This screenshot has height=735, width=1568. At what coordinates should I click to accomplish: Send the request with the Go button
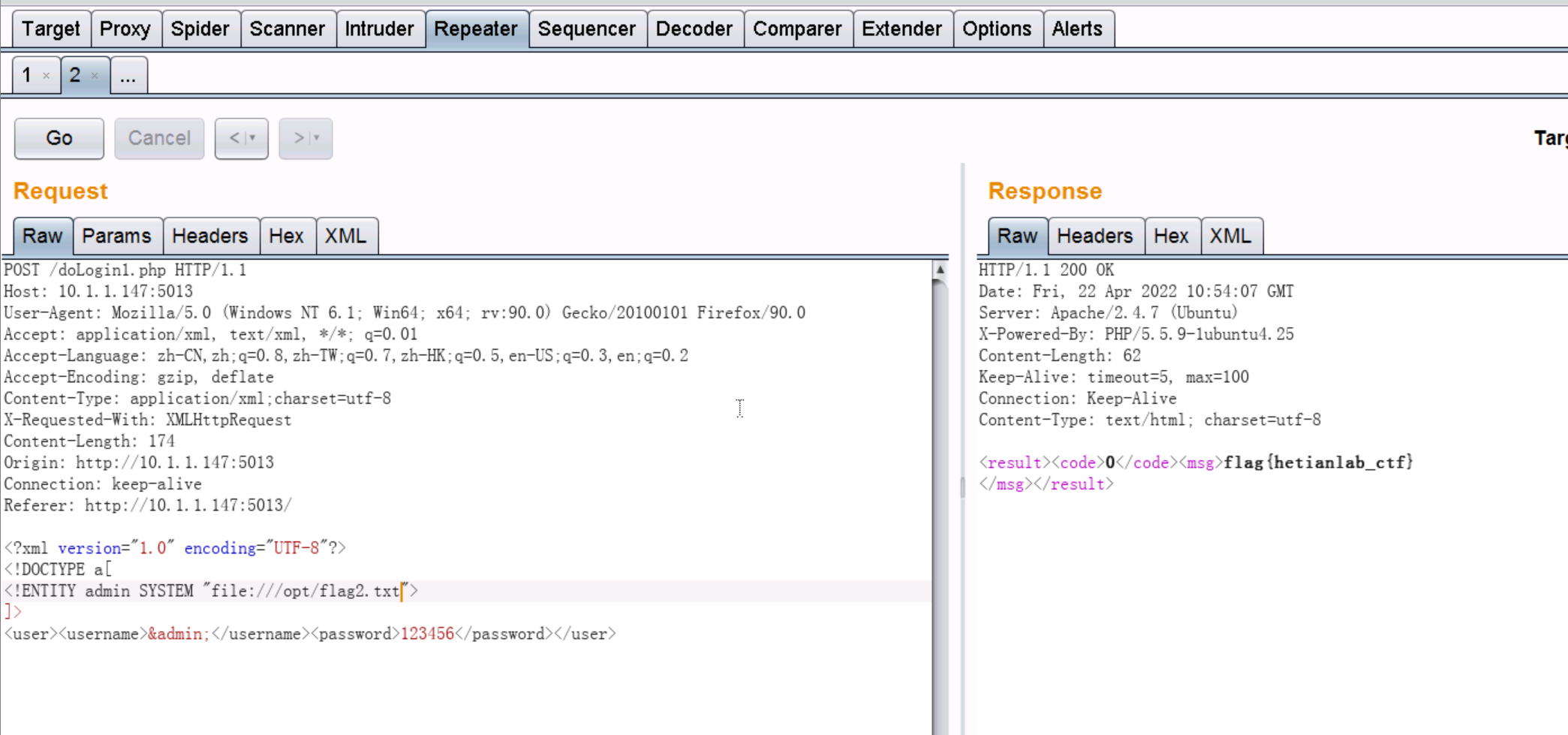pos(58,138)
